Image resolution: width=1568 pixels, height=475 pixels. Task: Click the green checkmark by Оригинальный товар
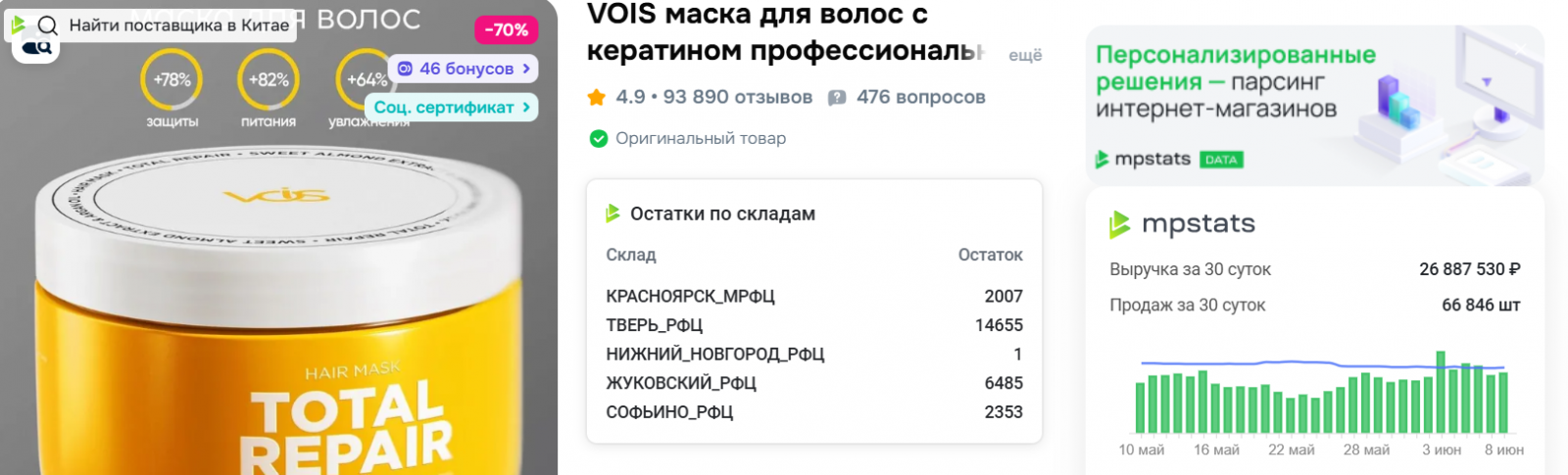point(598,139)
